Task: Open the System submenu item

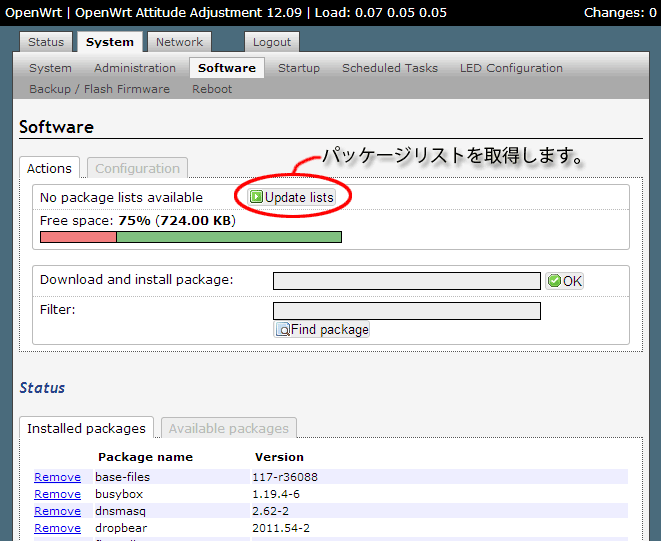Action: coord(50,68)
